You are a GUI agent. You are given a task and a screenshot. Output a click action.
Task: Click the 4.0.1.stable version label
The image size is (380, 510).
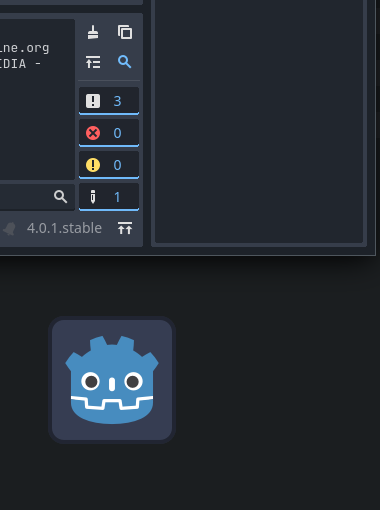tap(64, 228)
